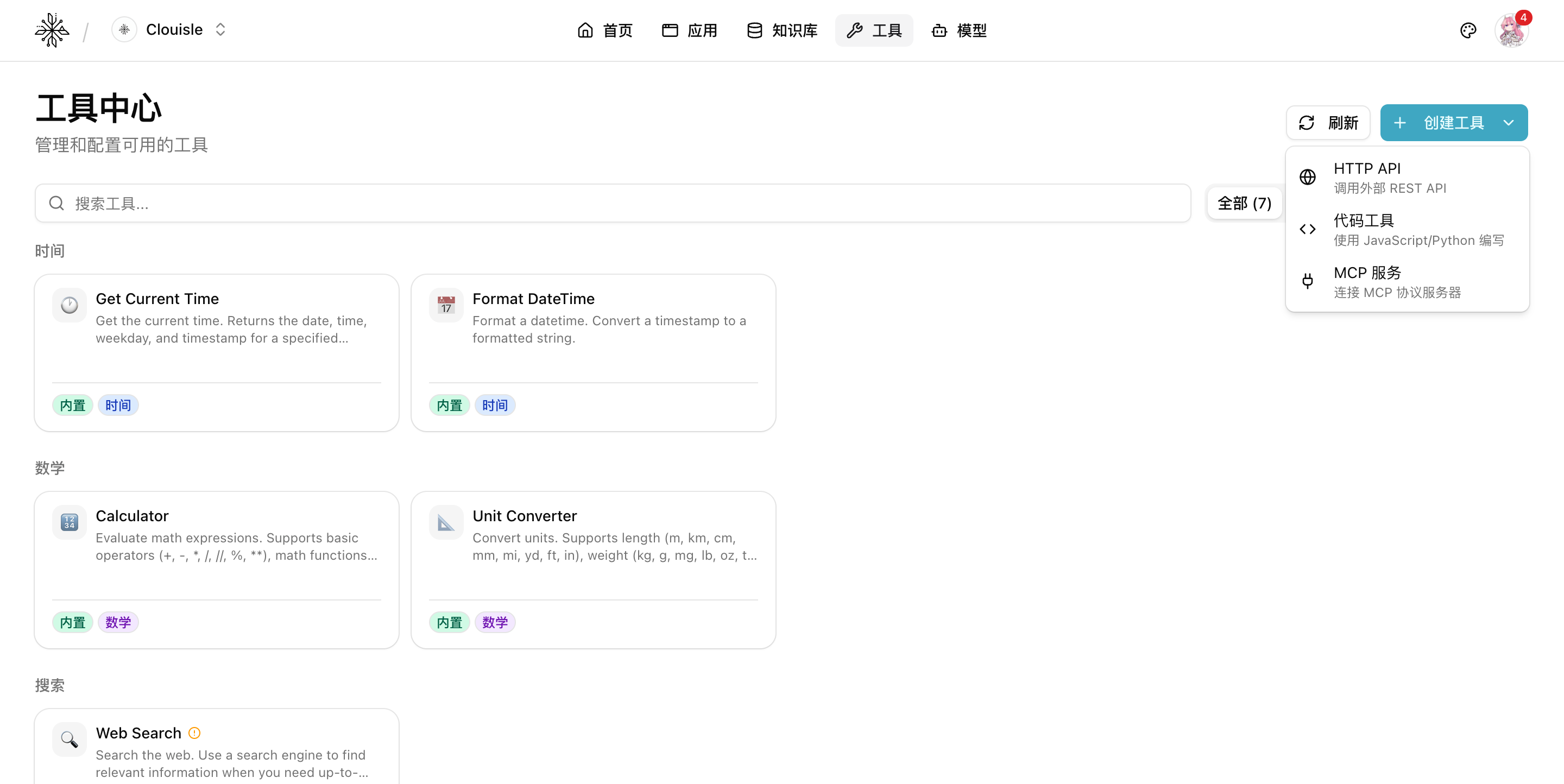
Task: Click the 刷新 refresh button
Action: pyautogui.click(x=1328, y=123)
